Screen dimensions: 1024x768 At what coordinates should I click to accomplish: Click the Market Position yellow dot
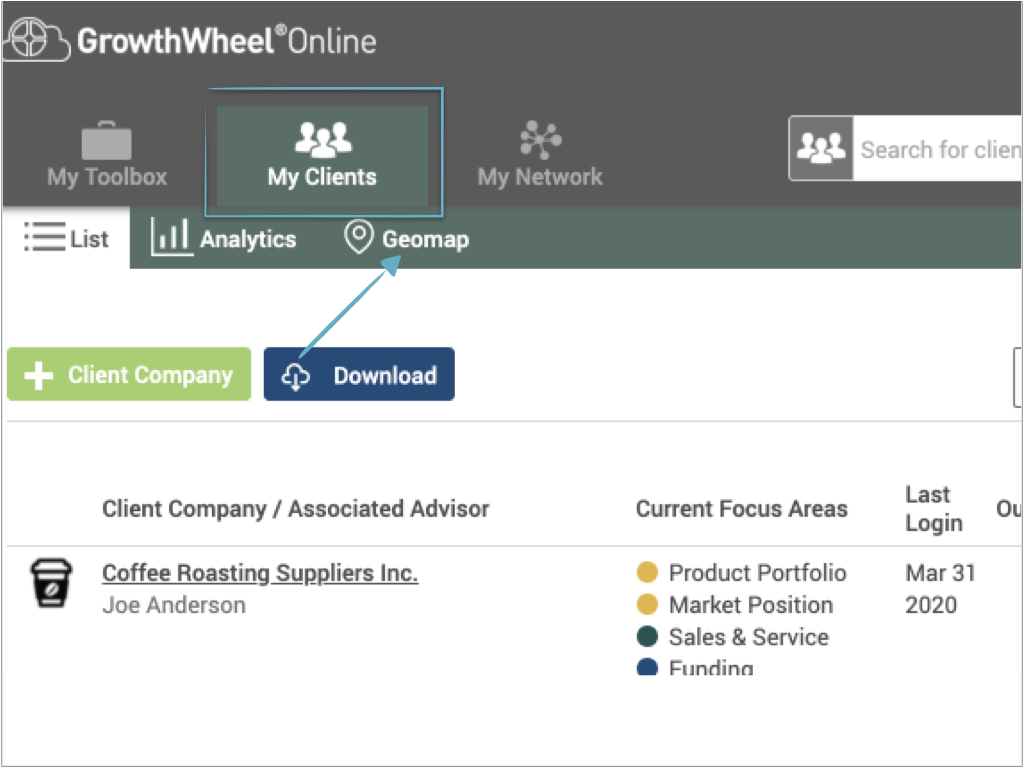[x=647, y=604]
